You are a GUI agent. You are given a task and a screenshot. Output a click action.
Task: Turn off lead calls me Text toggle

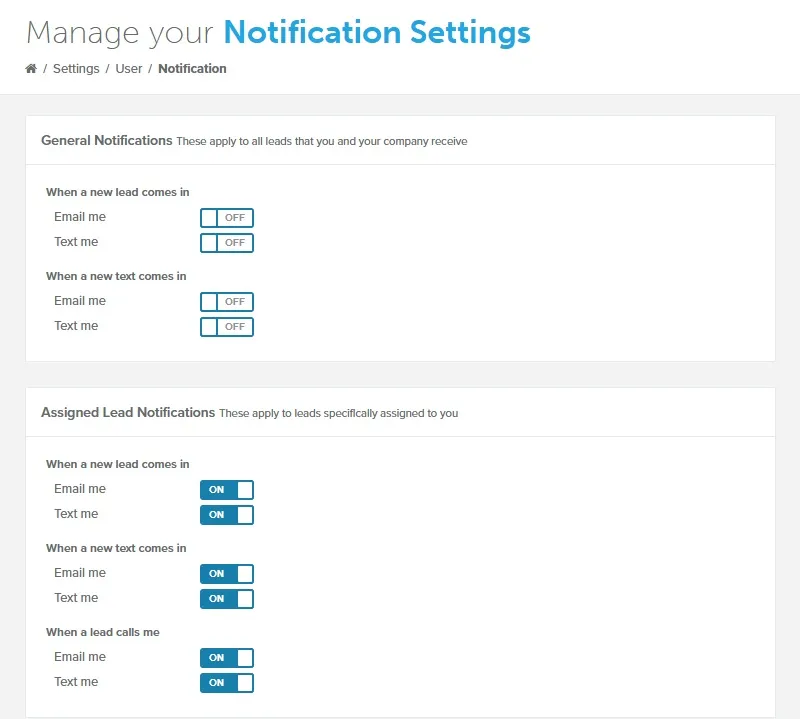pos(227,683)
